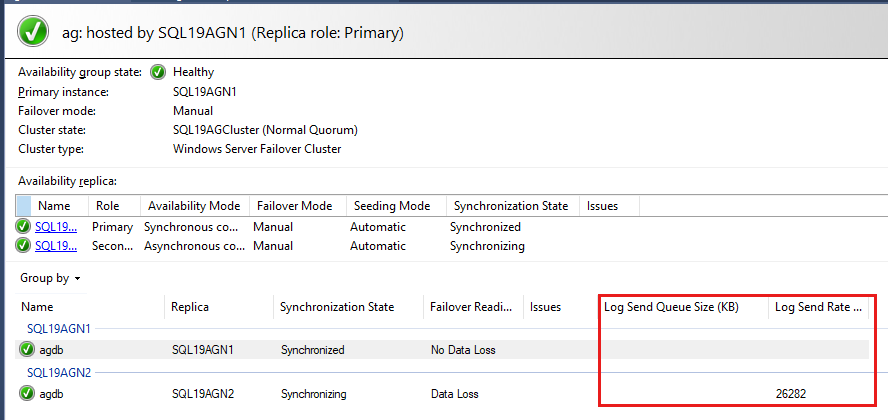This screenshot has width=888, height=420.
Task: Sort by Availability Mode column header
Action: pos(194,206)
